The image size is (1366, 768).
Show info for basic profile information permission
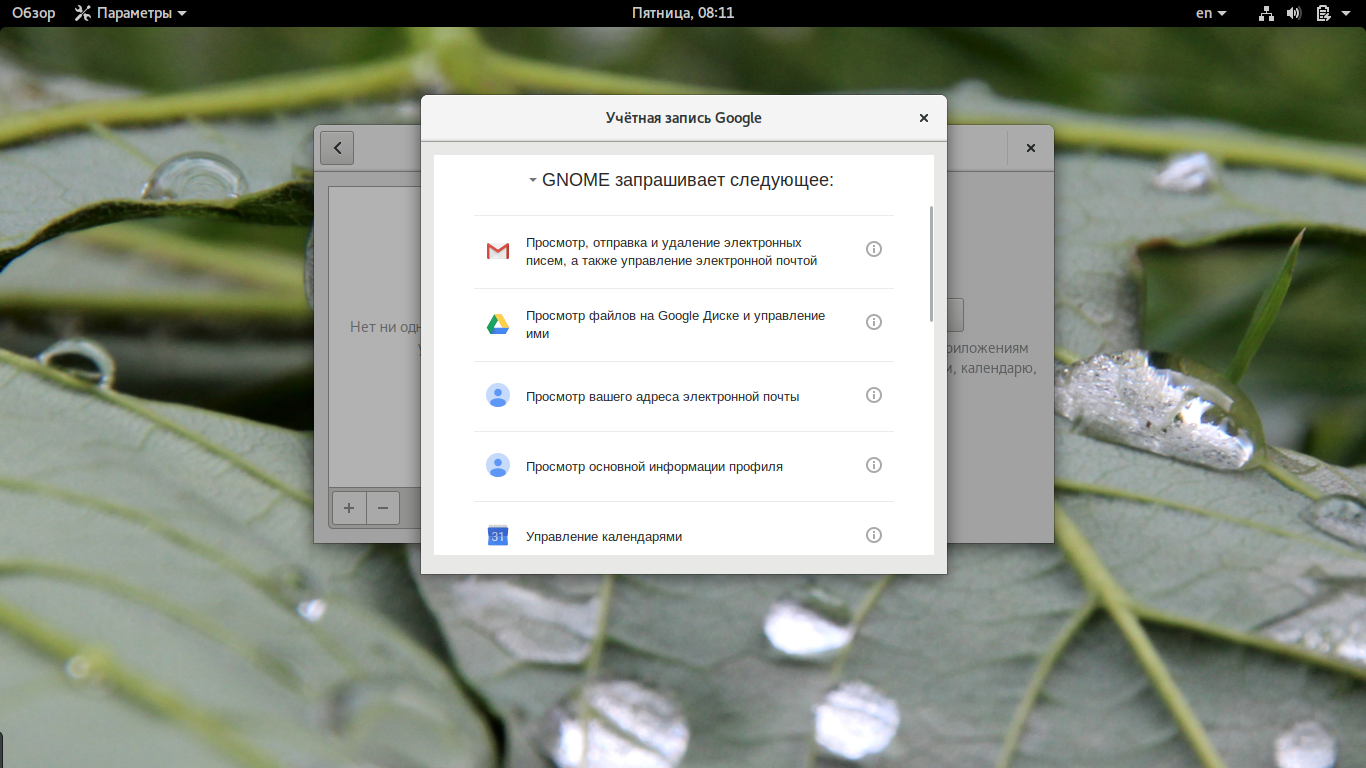pyautogui.click(x=874, y=465)
